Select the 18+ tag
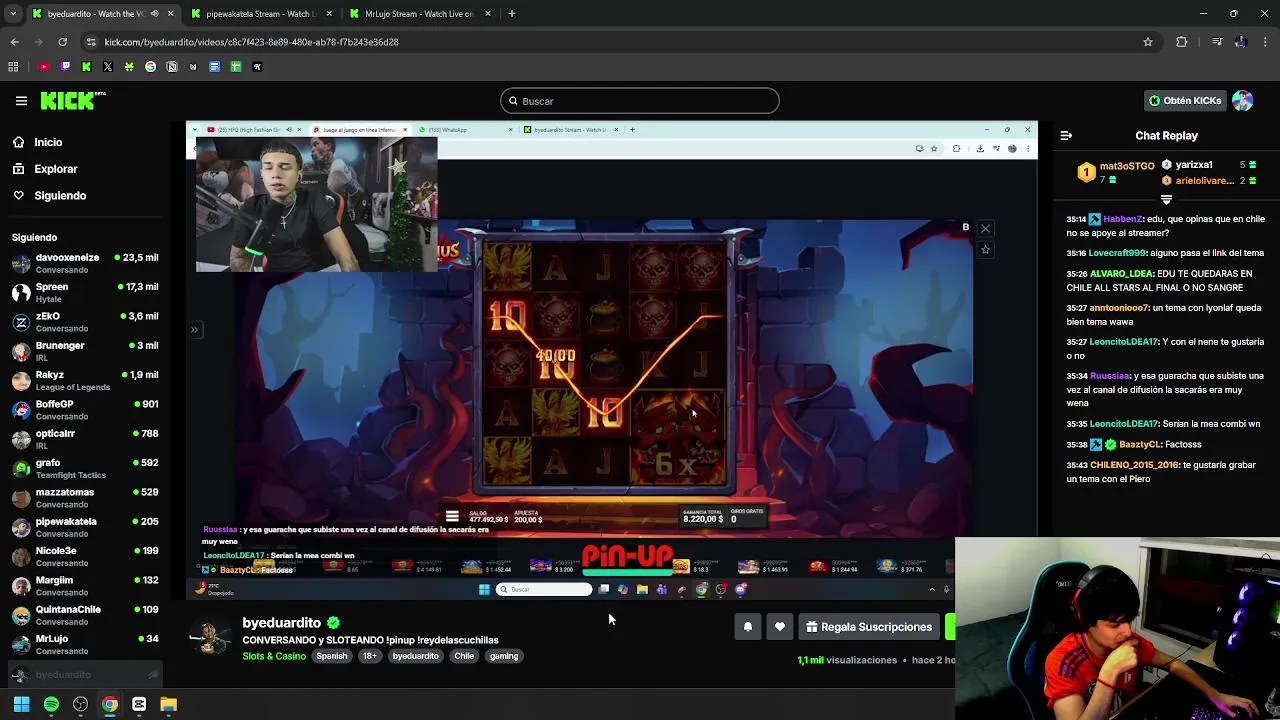 click(370, 656)
